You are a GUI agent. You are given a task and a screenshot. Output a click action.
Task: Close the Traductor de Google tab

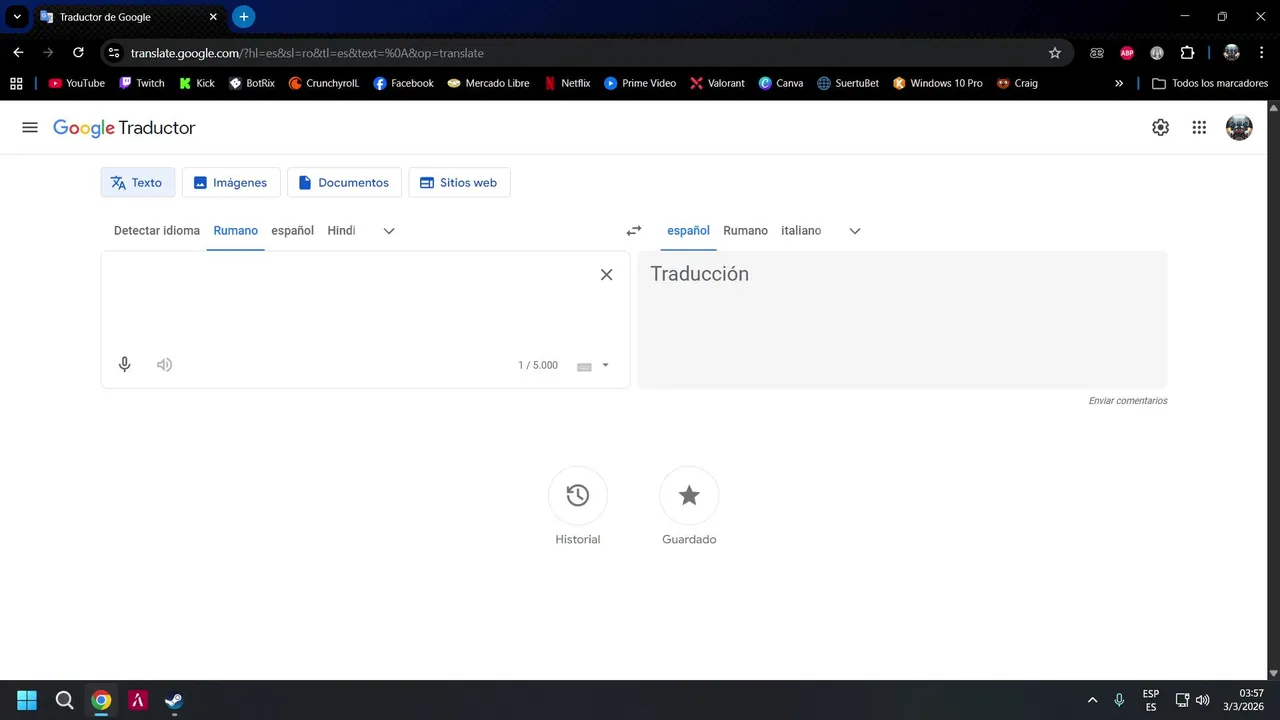pos(212,17)
